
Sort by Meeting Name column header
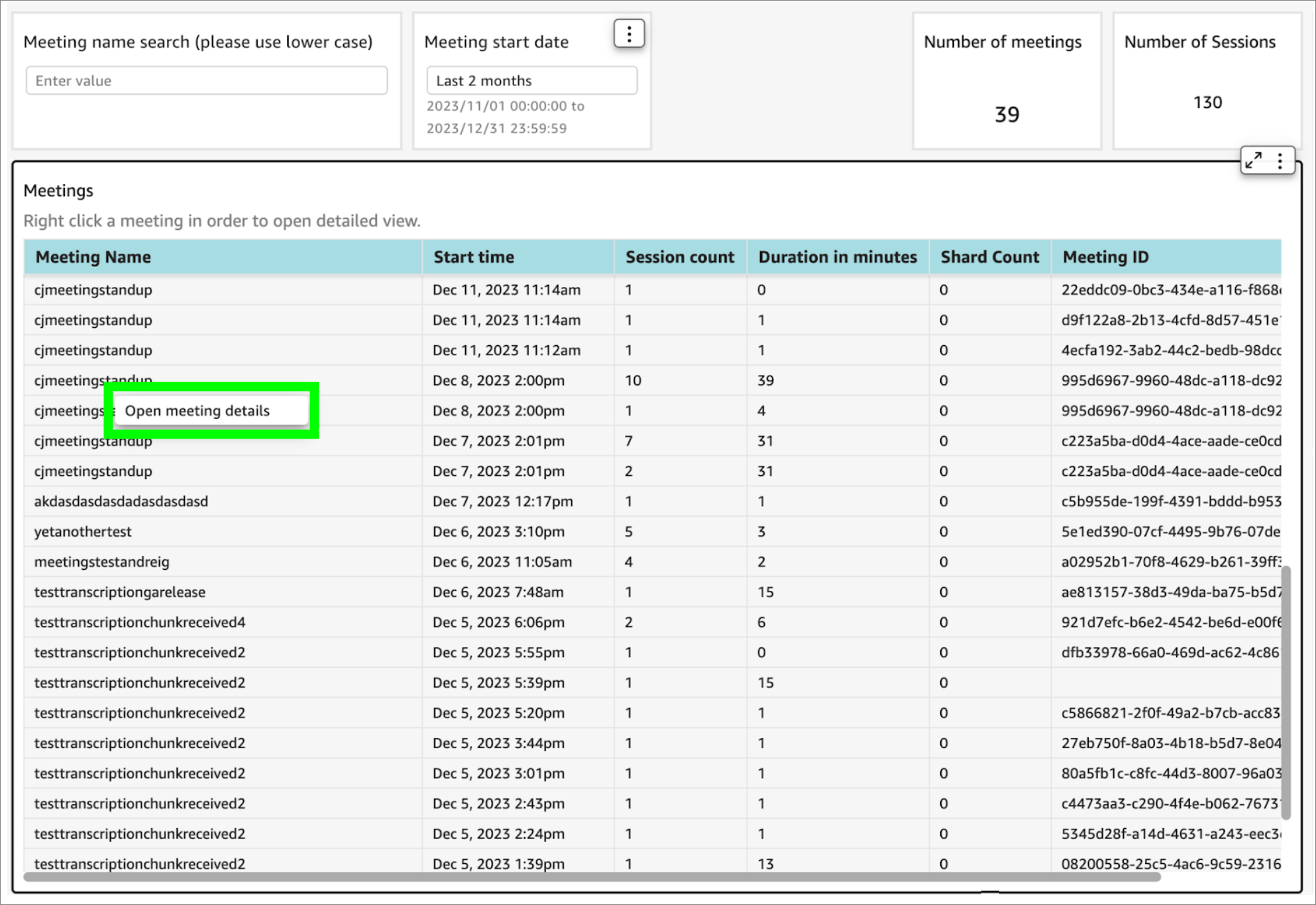pos(93,257)
